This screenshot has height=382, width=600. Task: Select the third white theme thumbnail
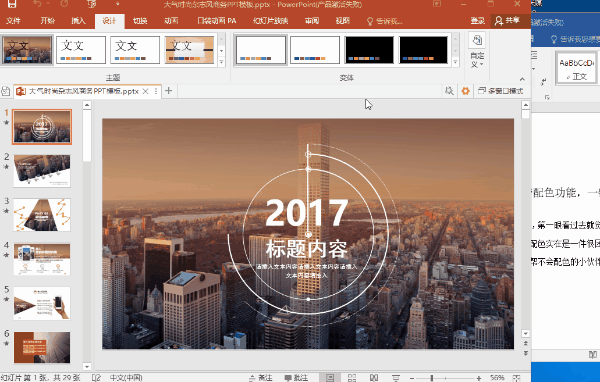click(x=135, y=50)
